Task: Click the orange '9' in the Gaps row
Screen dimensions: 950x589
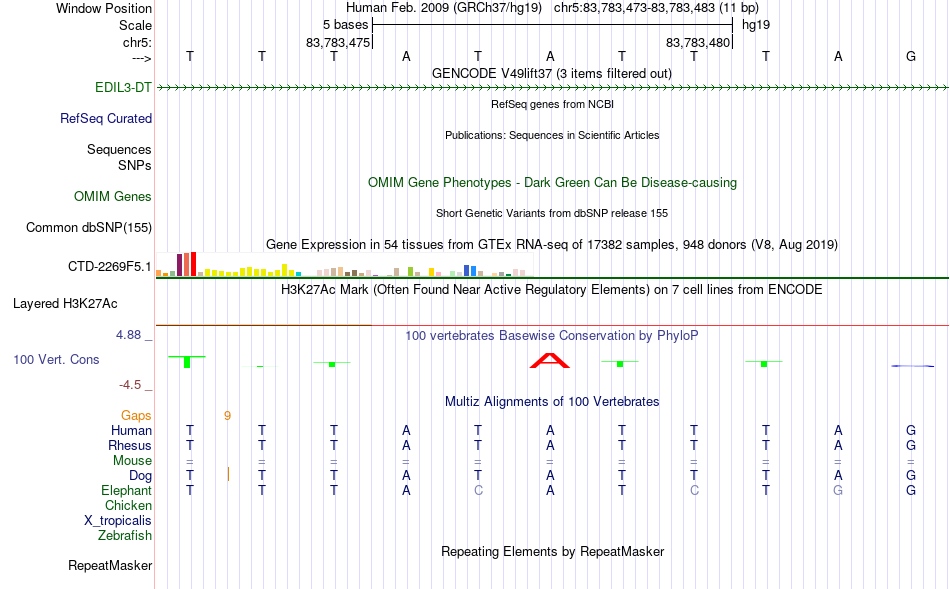Action: [x=227, y=416]
